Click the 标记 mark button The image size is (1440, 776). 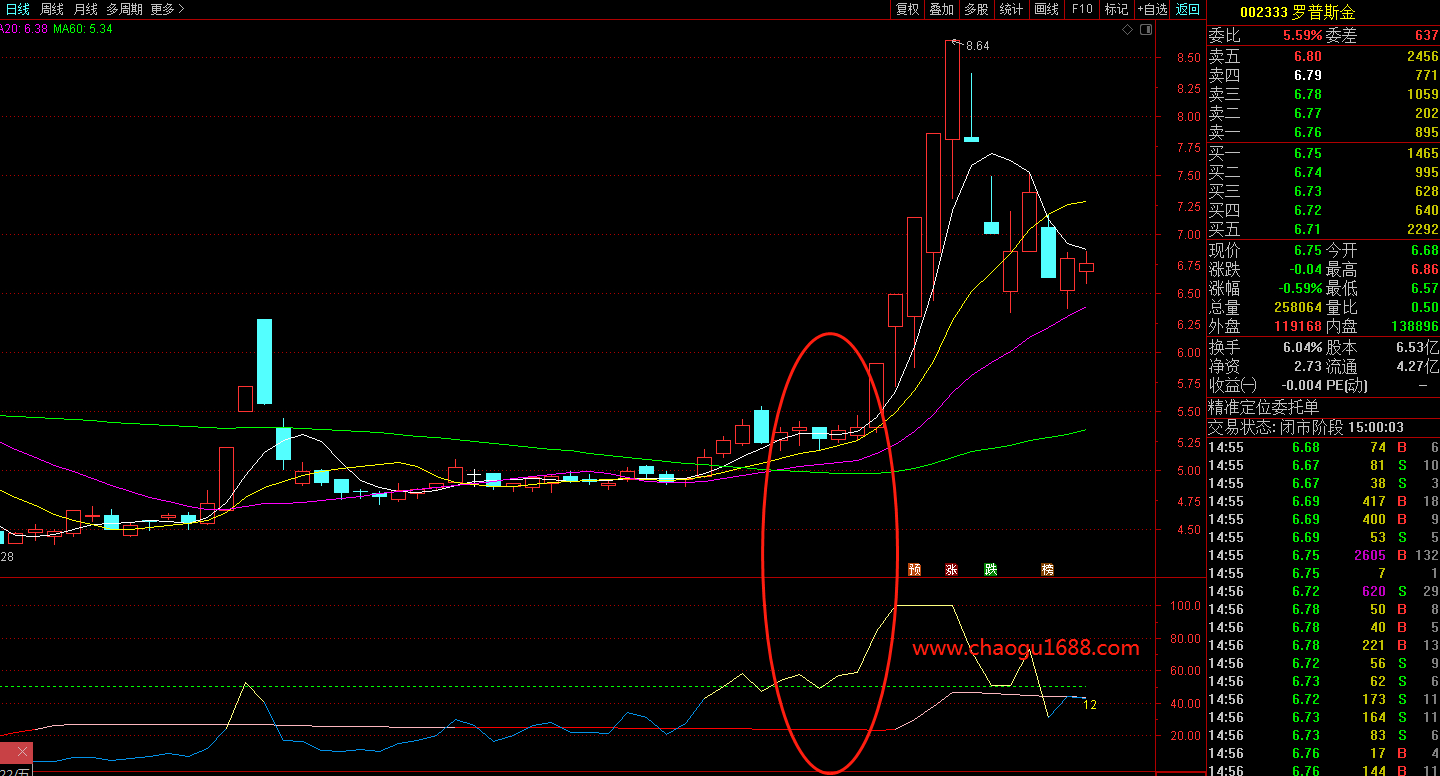coord(1116,9)
